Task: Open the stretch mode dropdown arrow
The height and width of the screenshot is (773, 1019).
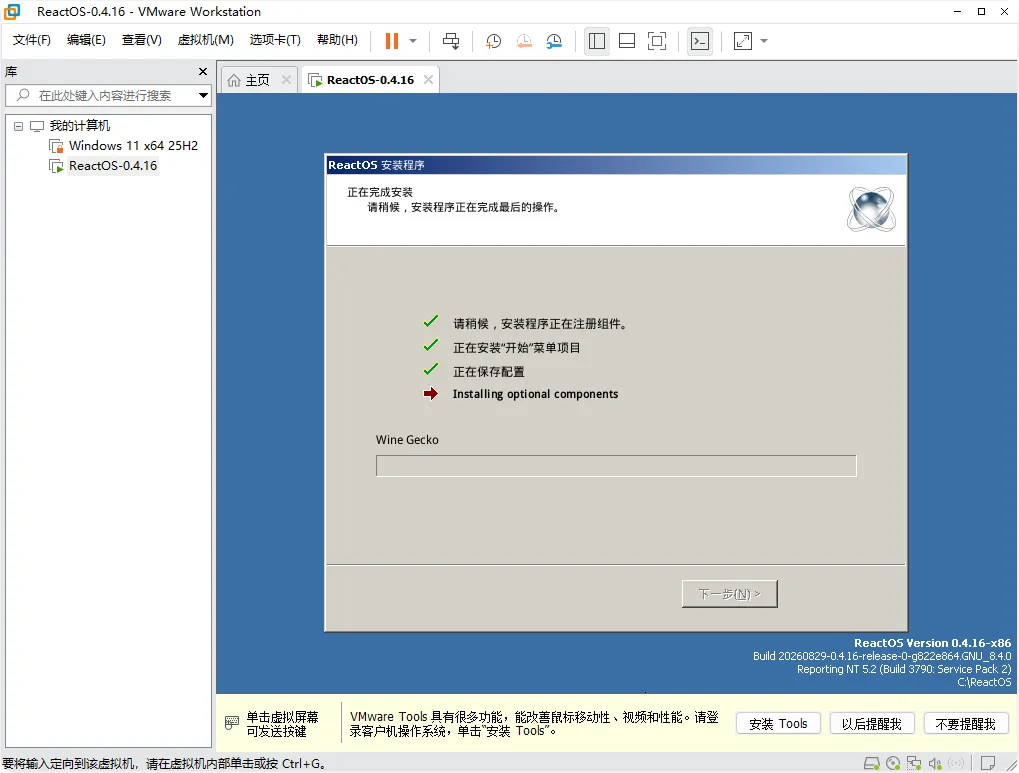Action: [764, 41]
